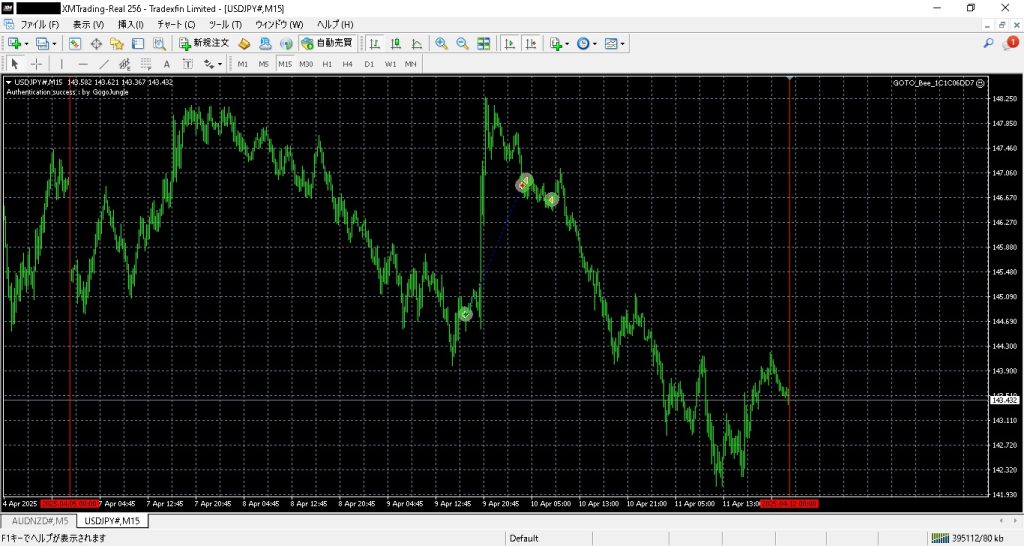The image size is (1024, 546).
Task: Open the Market Watch window icon
Action: point(75,44)
